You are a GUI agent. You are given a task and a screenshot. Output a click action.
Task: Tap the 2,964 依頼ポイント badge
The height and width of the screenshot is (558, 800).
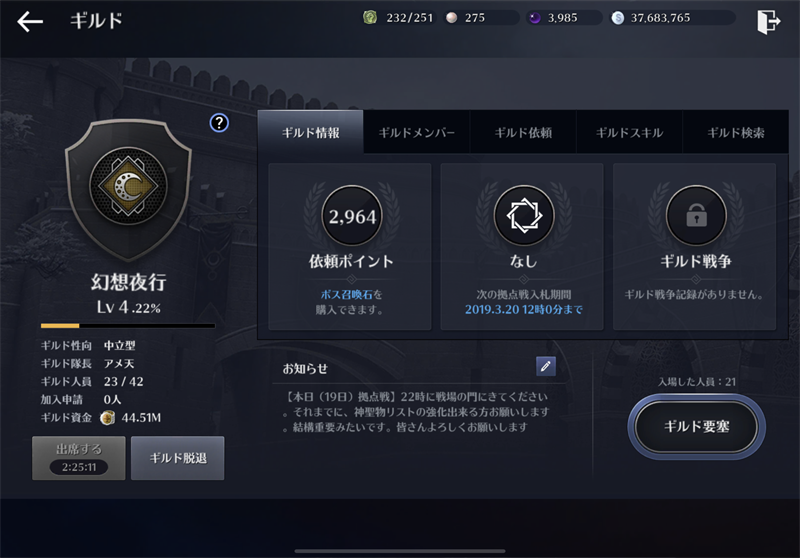[x=352, y=216]
